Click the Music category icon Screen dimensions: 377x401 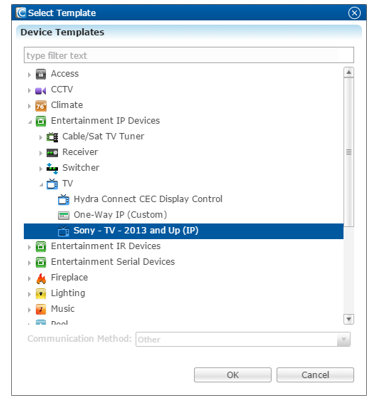tap(41, 309)
